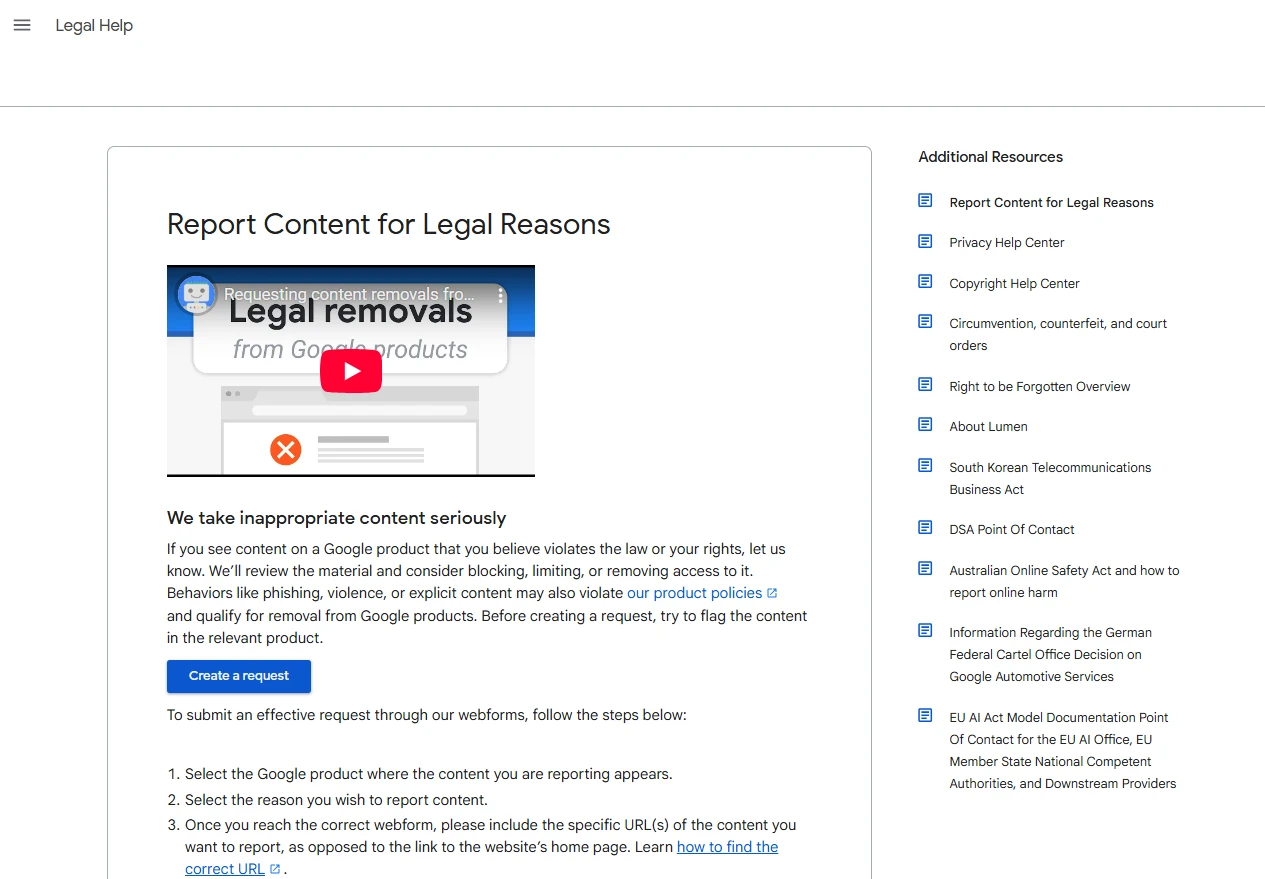
Task: Click the video title text overlay
Action: tap(348, 294)
